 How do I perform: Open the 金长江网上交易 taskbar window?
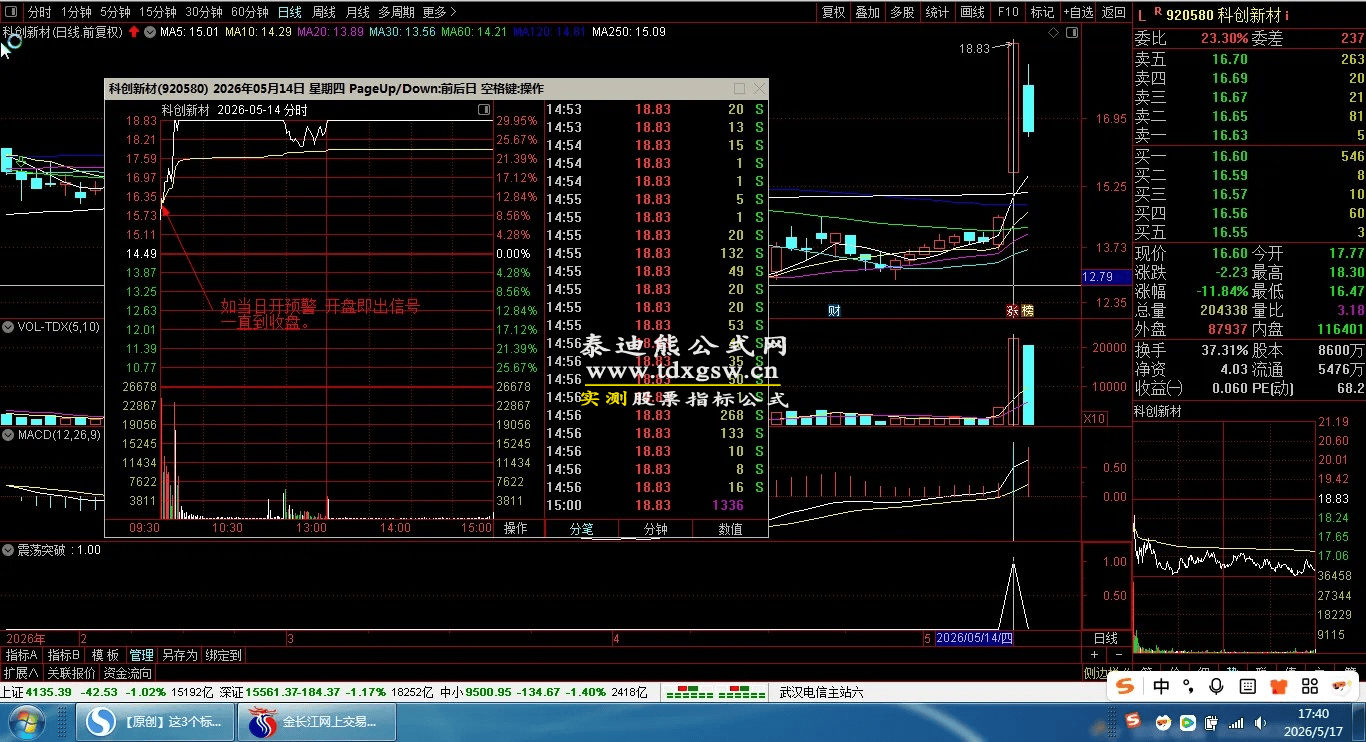tap(317, 721)
